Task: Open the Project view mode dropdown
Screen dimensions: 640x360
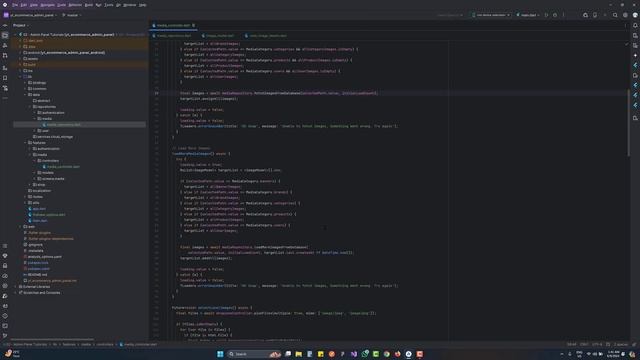Action: (x=21, y=25)
